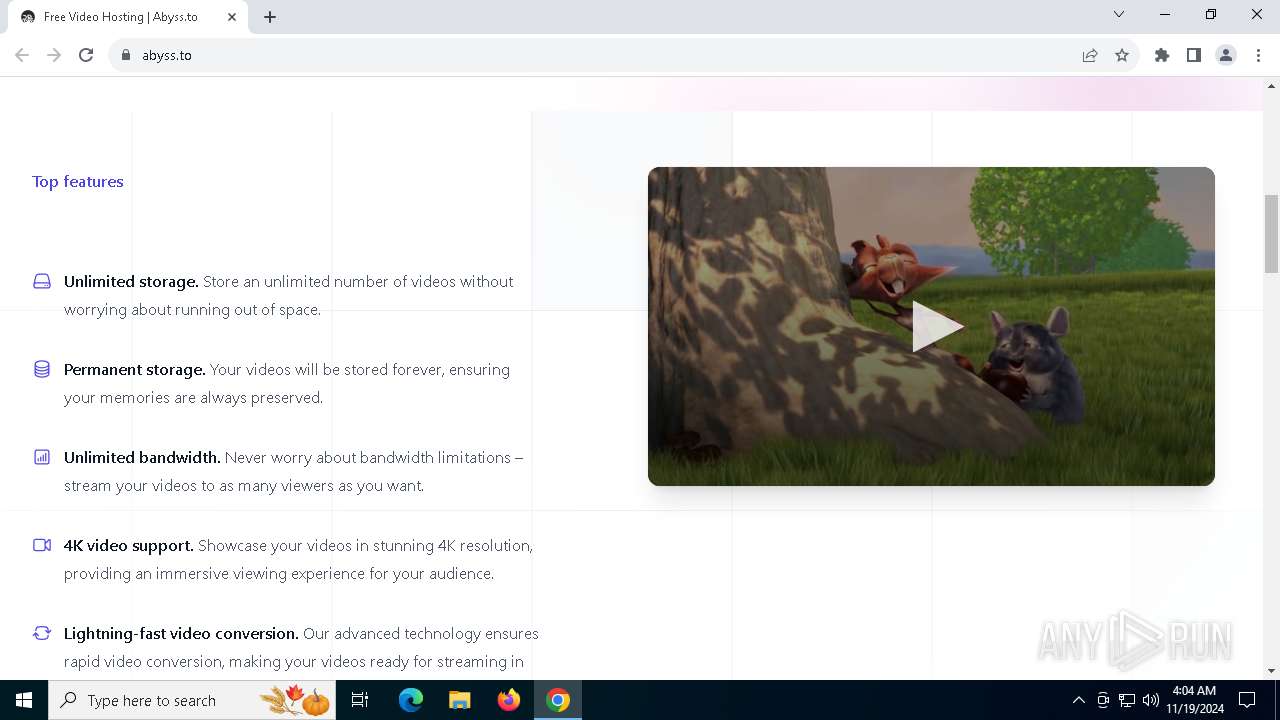The width and height of the screenshot is (1280, 720).
Task: Open the Chrome profile avatar
Action: pos(1226,55)
